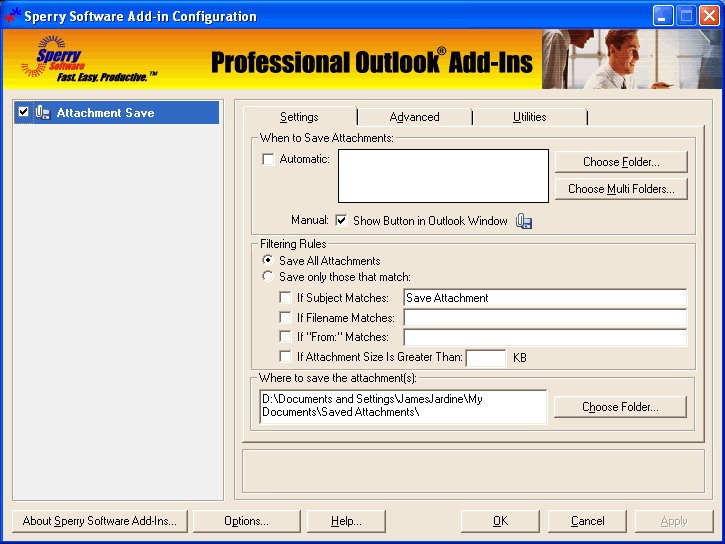
Task: Select Save only those that match option
Action: tap(267, 276)
